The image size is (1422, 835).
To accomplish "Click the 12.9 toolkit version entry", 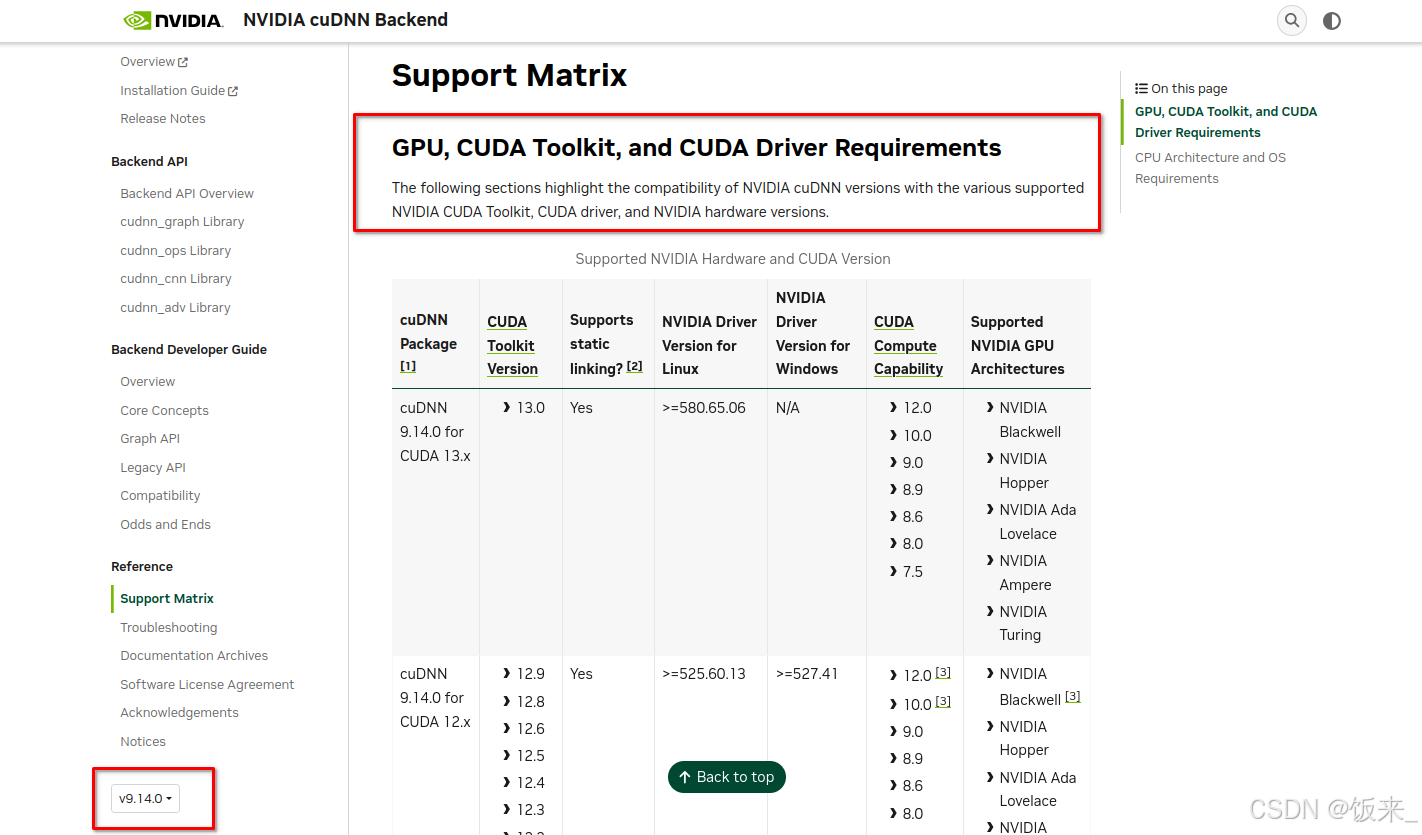I will [531, 674].
